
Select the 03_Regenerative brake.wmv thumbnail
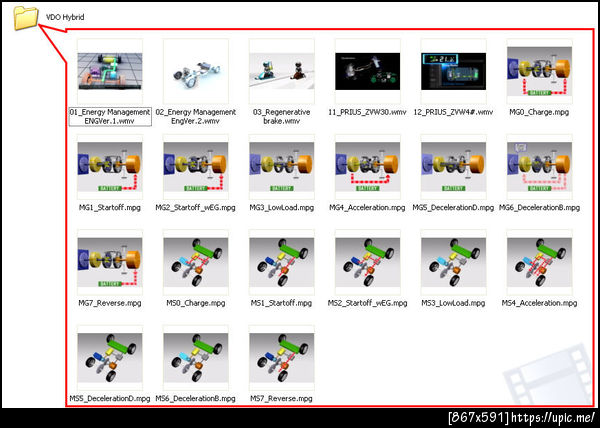282,72
